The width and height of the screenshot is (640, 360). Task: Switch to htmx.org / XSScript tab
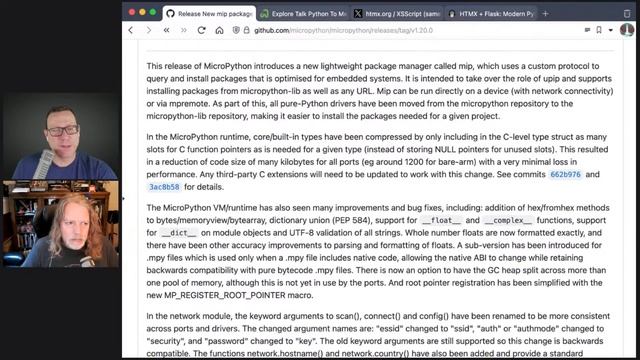pos(398,14)
